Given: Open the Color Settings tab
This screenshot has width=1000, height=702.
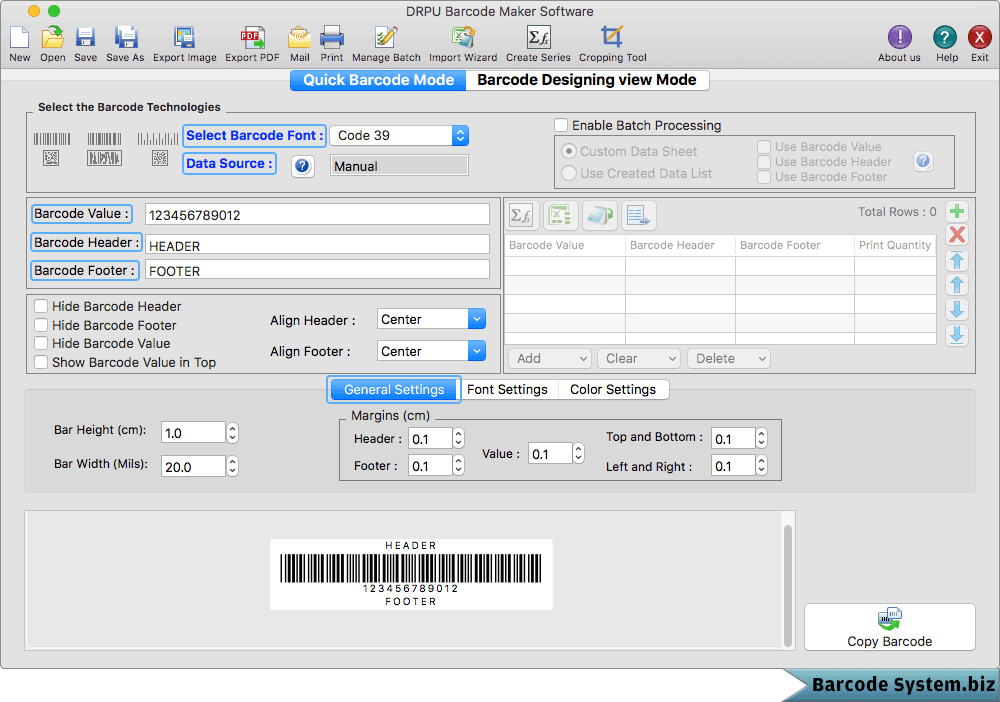Looking at the screenshot, I should pyautogui.click(x=613, y=390).
